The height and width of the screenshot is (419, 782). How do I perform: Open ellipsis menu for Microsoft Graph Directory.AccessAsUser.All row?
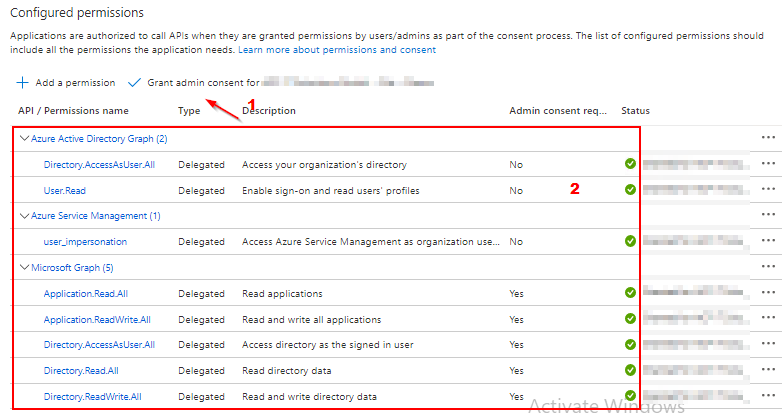pos(768,344)
